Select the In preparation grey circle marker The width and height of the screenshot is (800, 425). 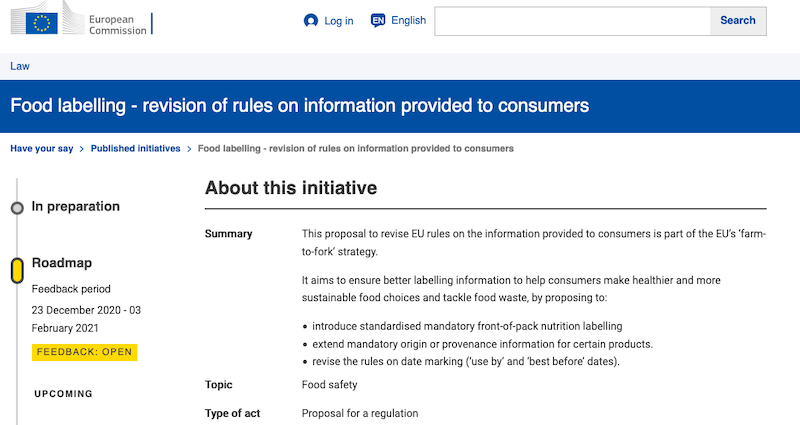tap(17, 208)
